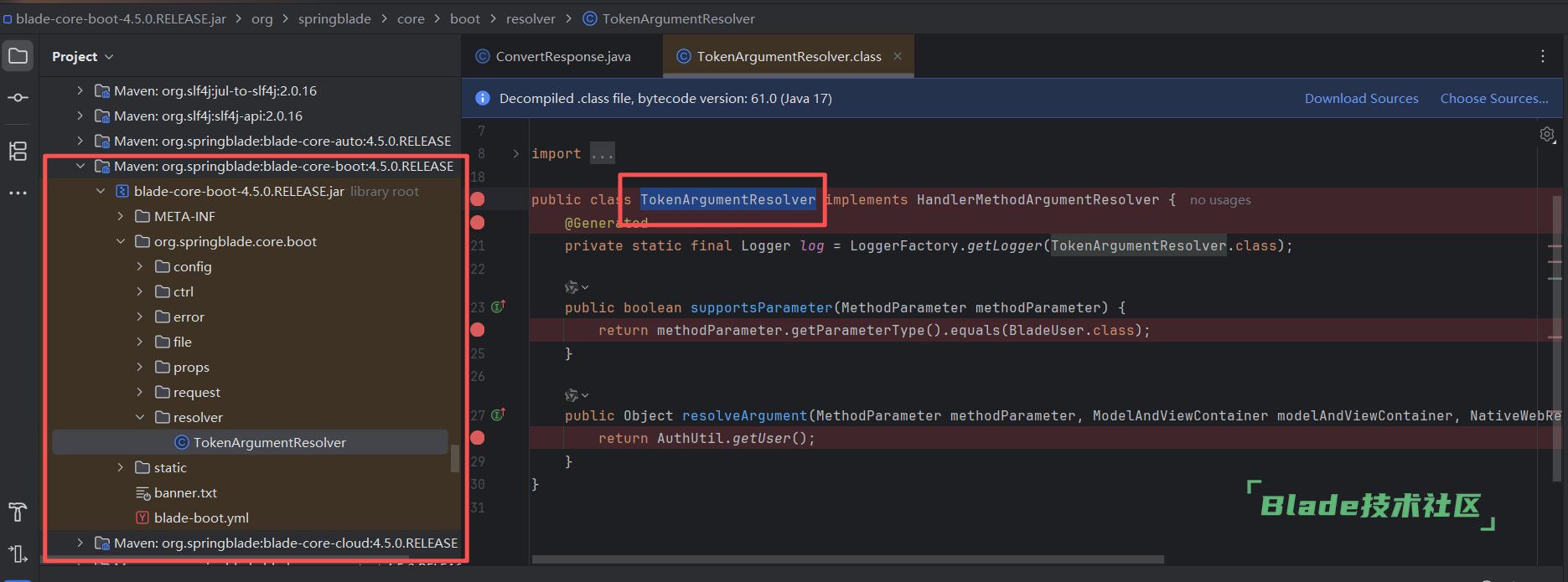Open the Project view dropdown
Viewport: 1568px width, 582px height.
click(82, 57)
